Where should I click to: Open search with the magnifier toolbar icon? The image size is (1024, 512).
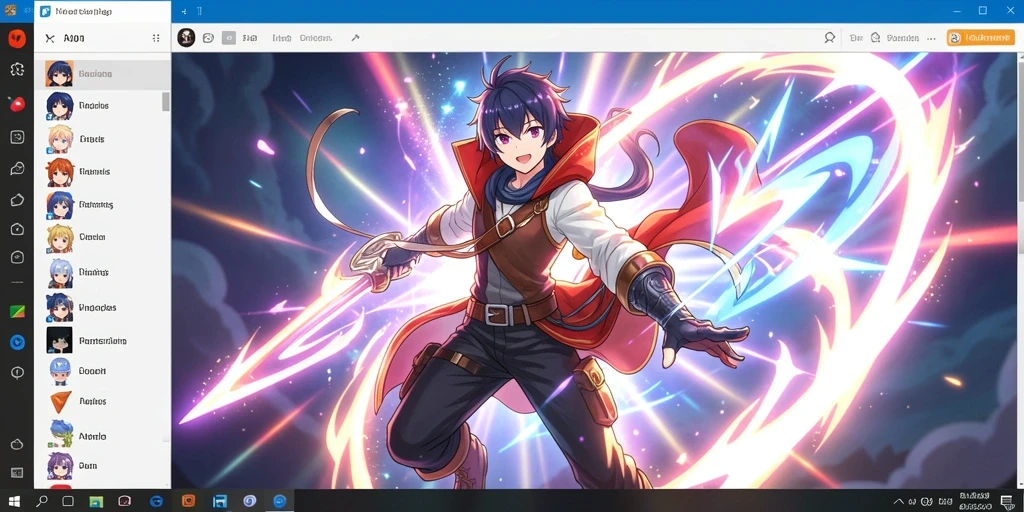(x=829, y=38)
